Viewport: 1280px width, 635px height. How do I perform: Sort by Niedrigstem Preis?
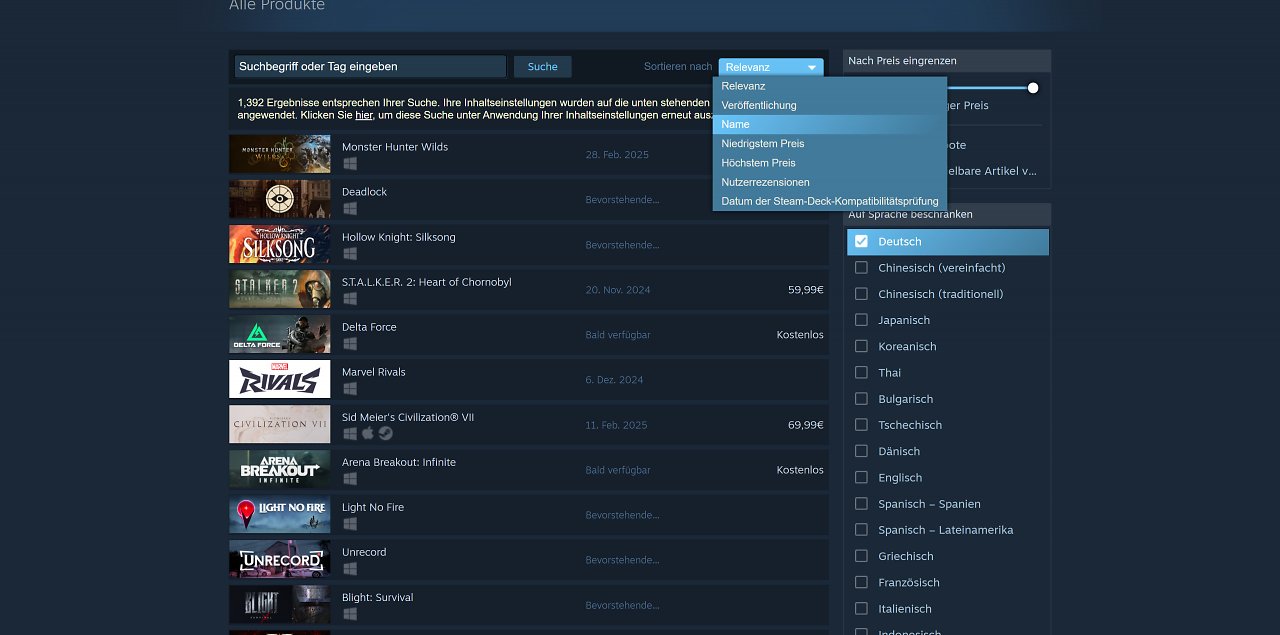pyautogui.click(x=830, y=144)
